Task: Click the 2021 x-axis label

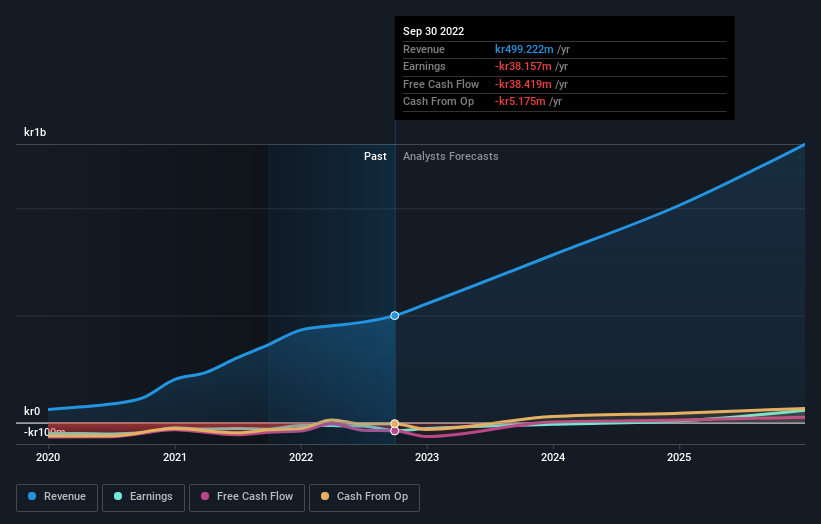Action: (174, 458)
